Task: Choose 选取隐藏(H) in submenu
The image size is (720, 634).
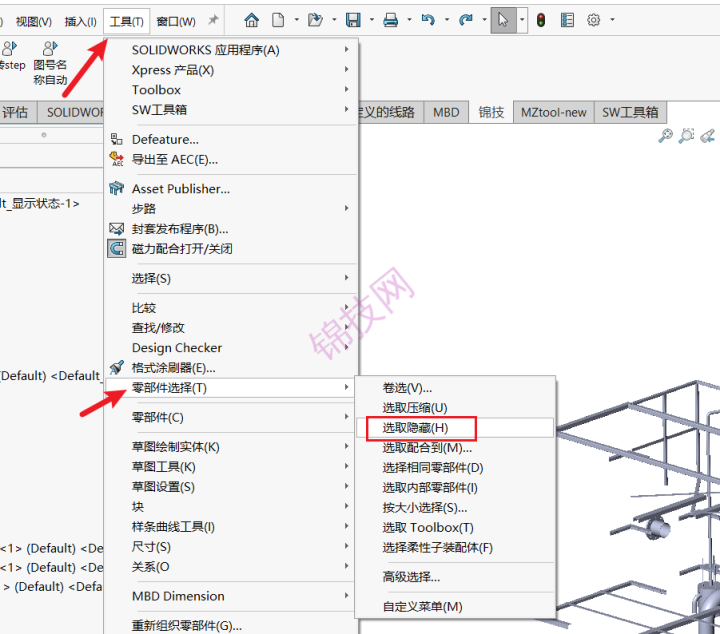Action: tap(455, 428)
